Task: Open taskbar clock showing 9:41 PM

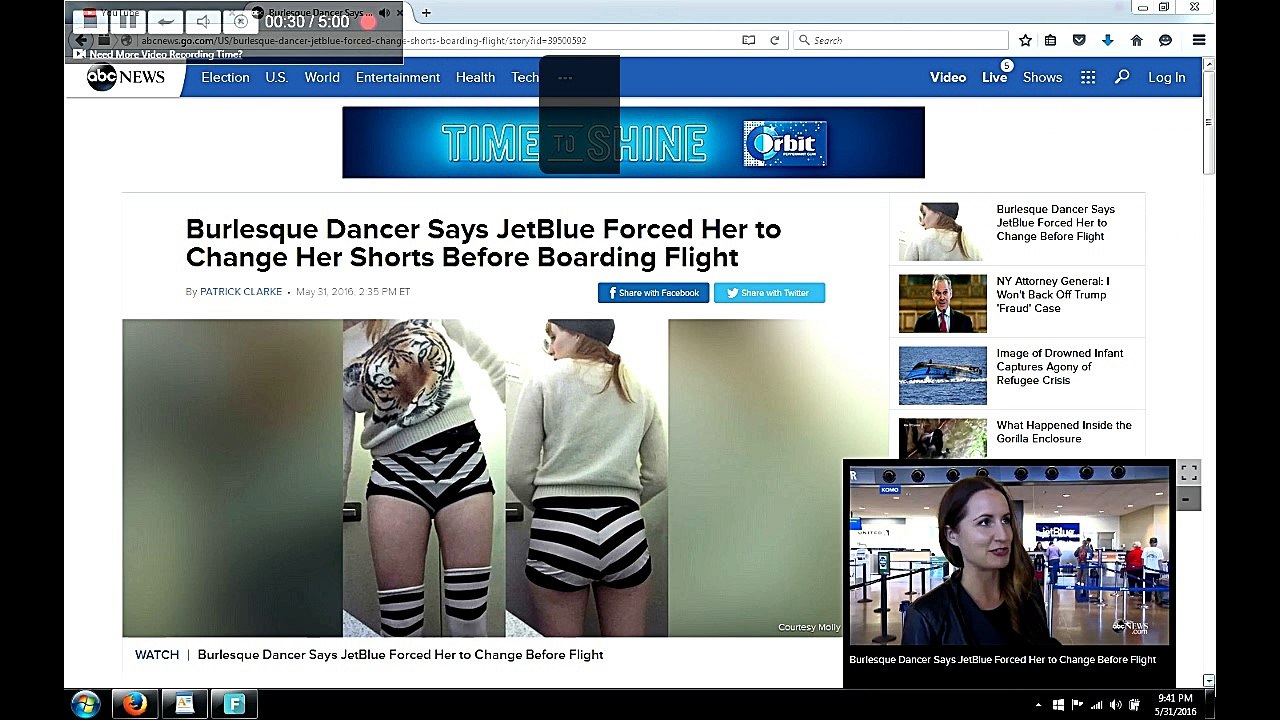Action: [1175, 705]
